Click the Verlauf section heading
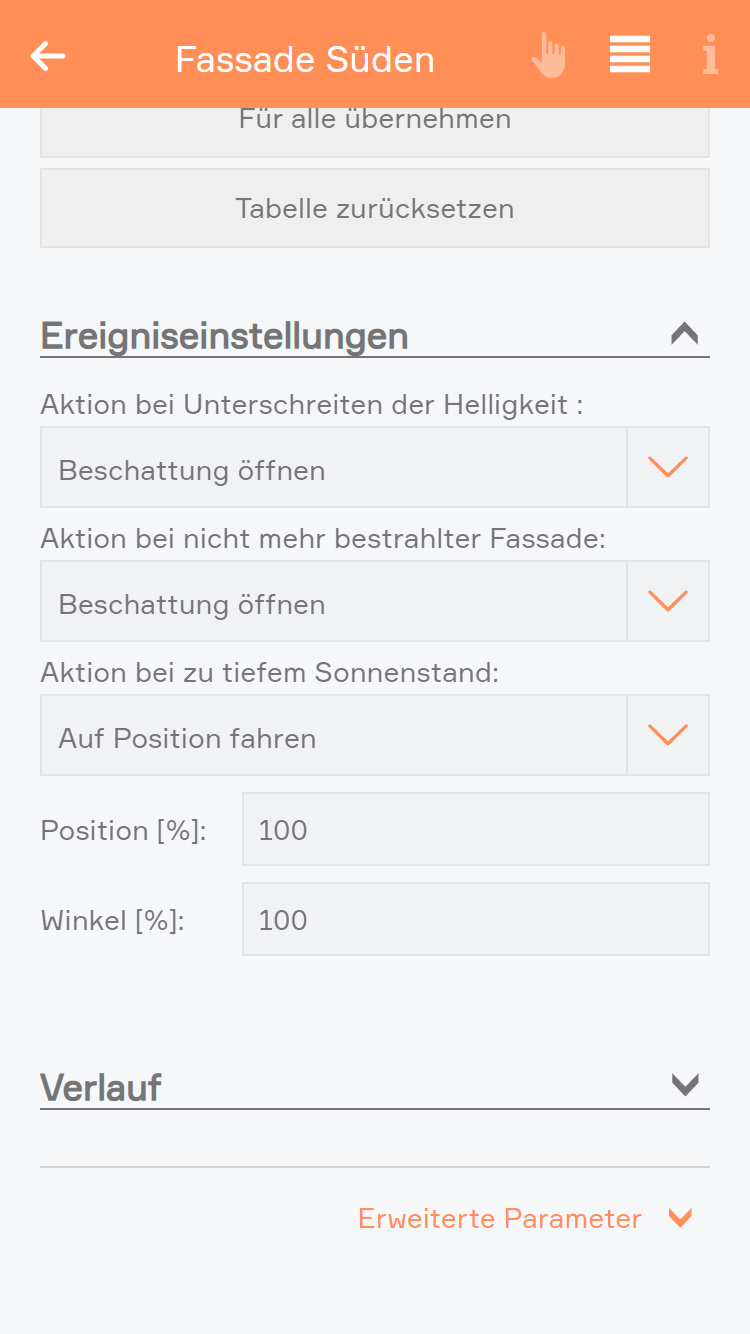 [101, 1087]
